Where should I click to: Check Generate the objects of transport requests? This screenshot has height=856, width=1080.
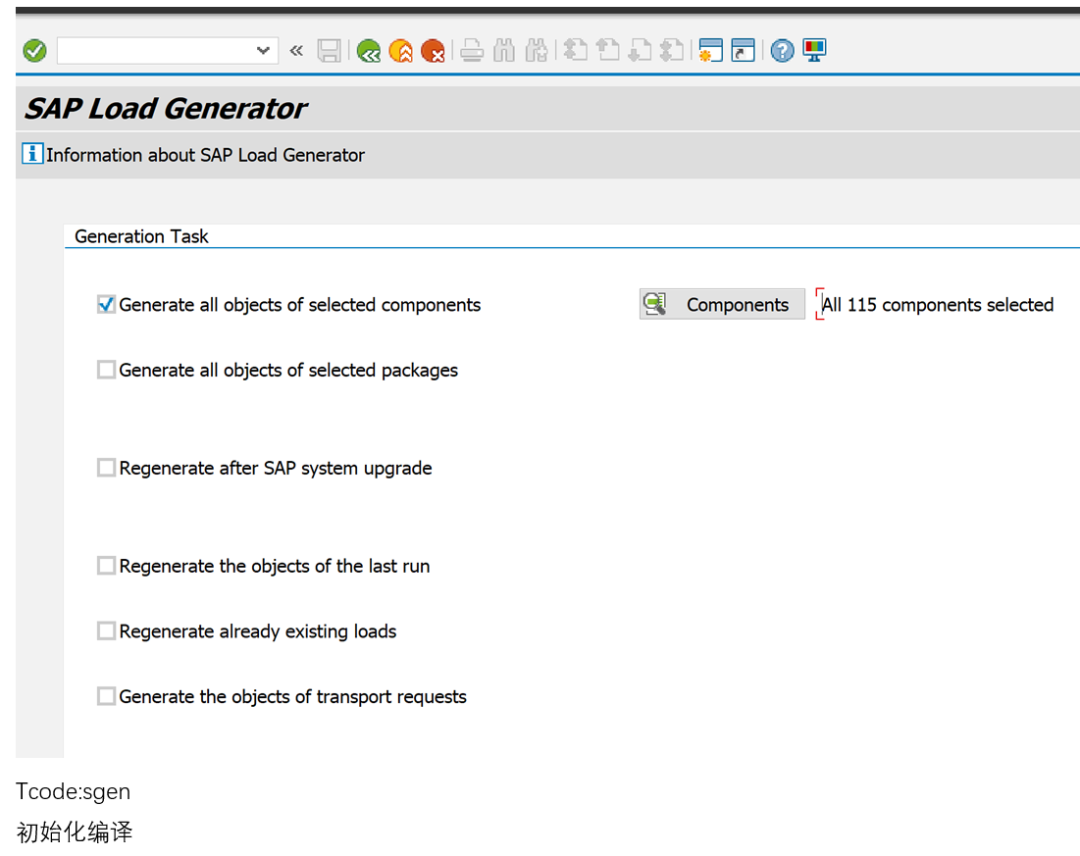tap(106, 696)
